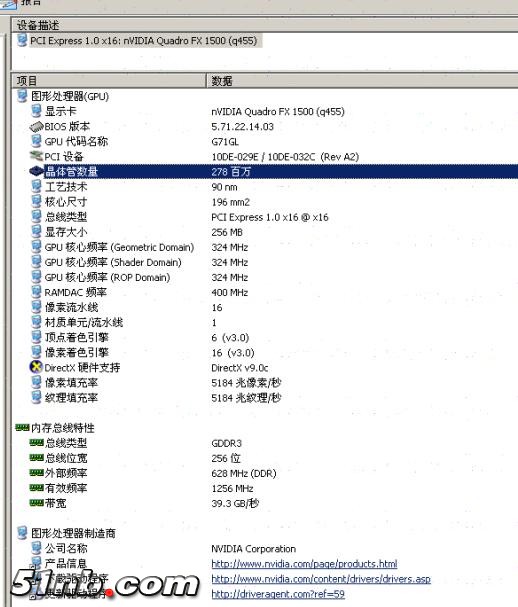Click the icon beside GPU 核心频率 (ROP Domain)

[x=36, y=277]
